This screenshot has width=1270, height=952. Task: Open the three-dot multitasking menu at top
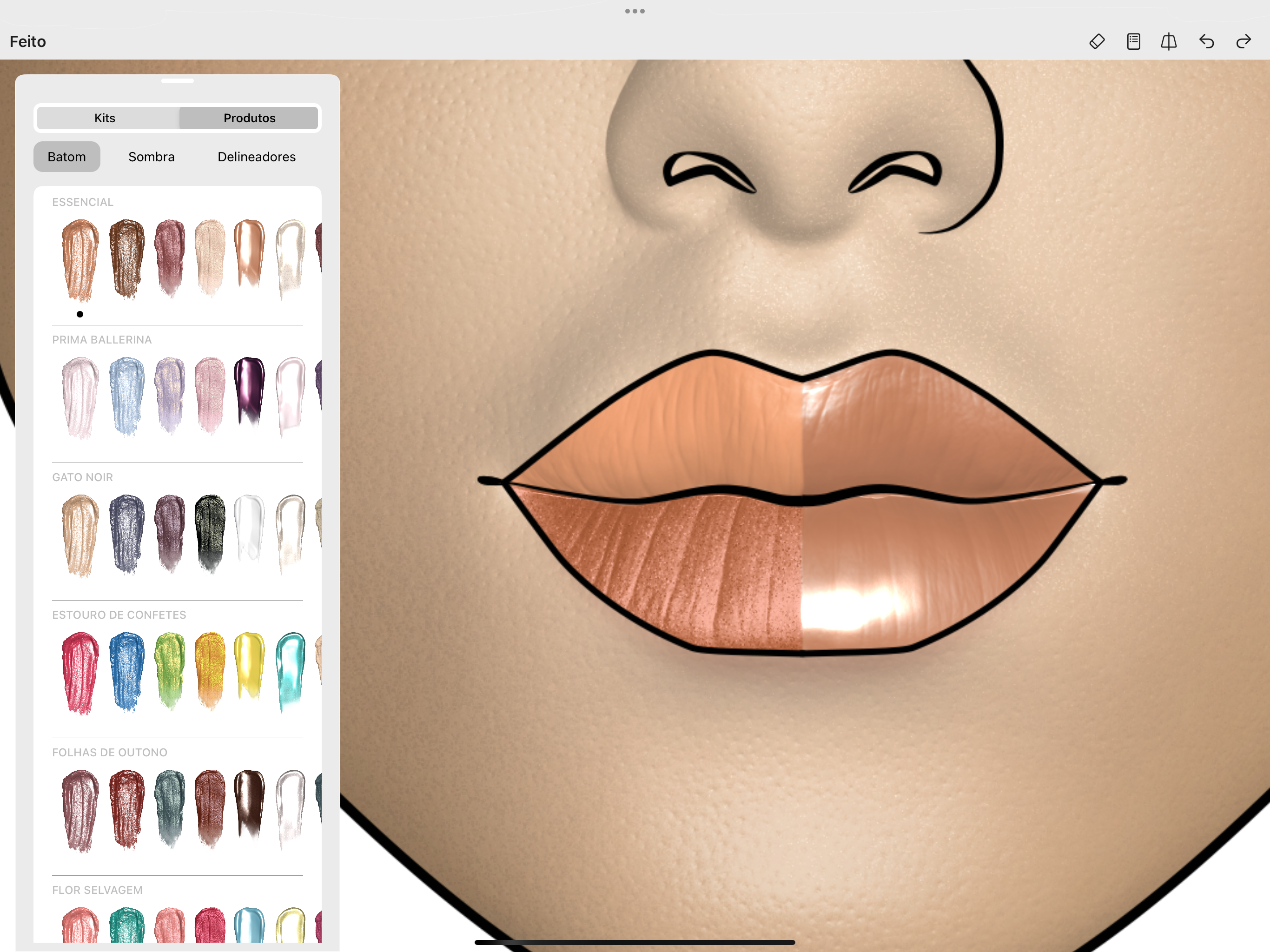(635, 11)
